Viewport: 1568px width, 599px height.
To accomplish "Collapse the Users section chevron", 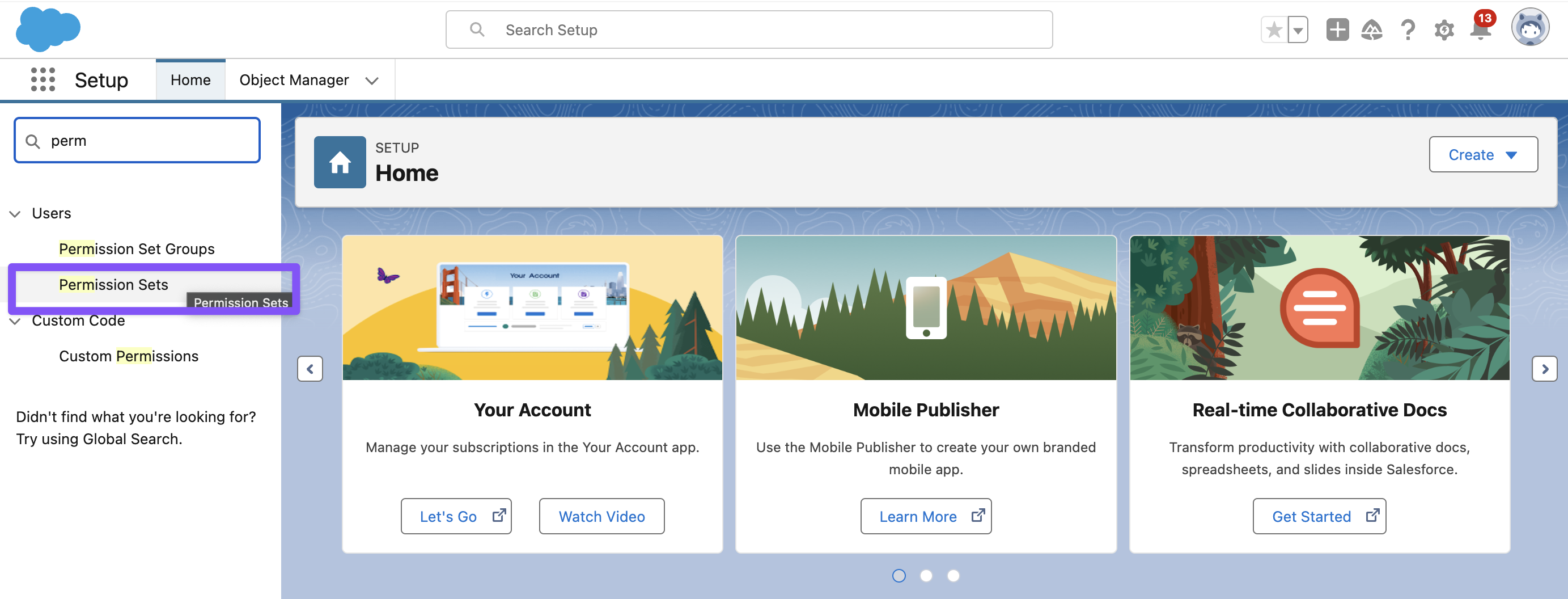I will (15, 214).
